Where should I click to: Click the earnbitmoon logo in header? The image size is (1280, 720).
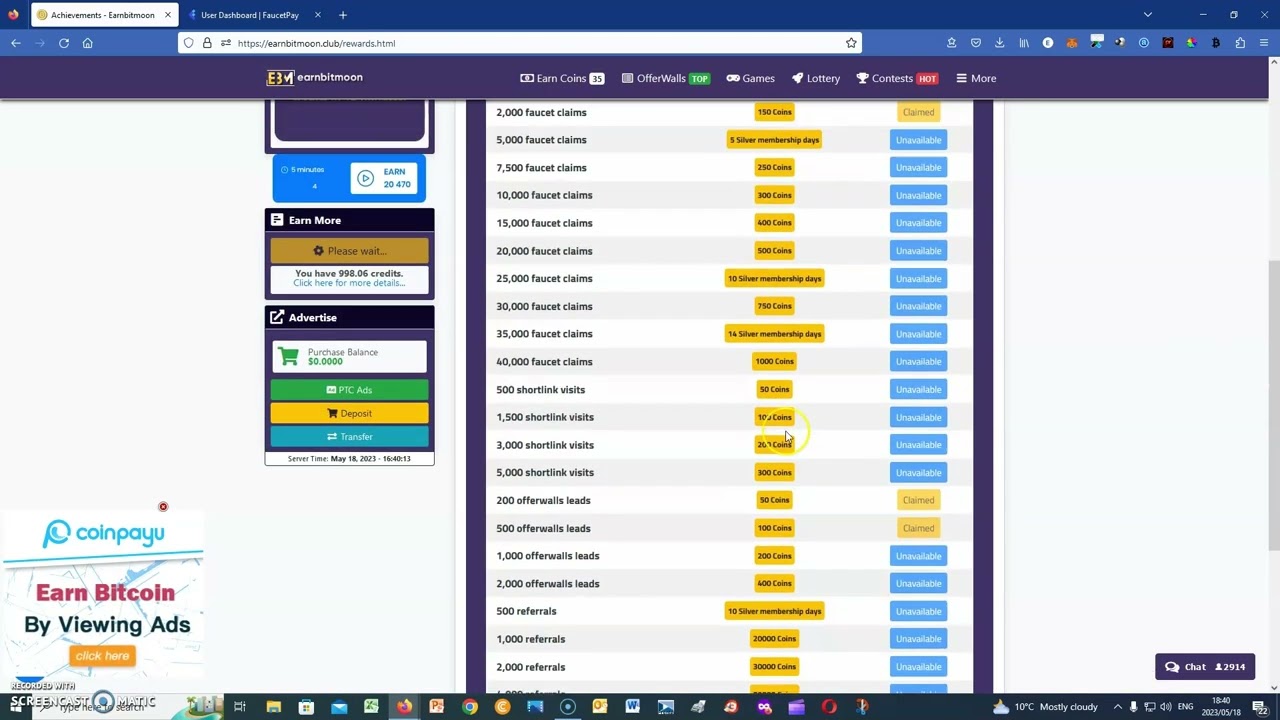coord(314,78)
